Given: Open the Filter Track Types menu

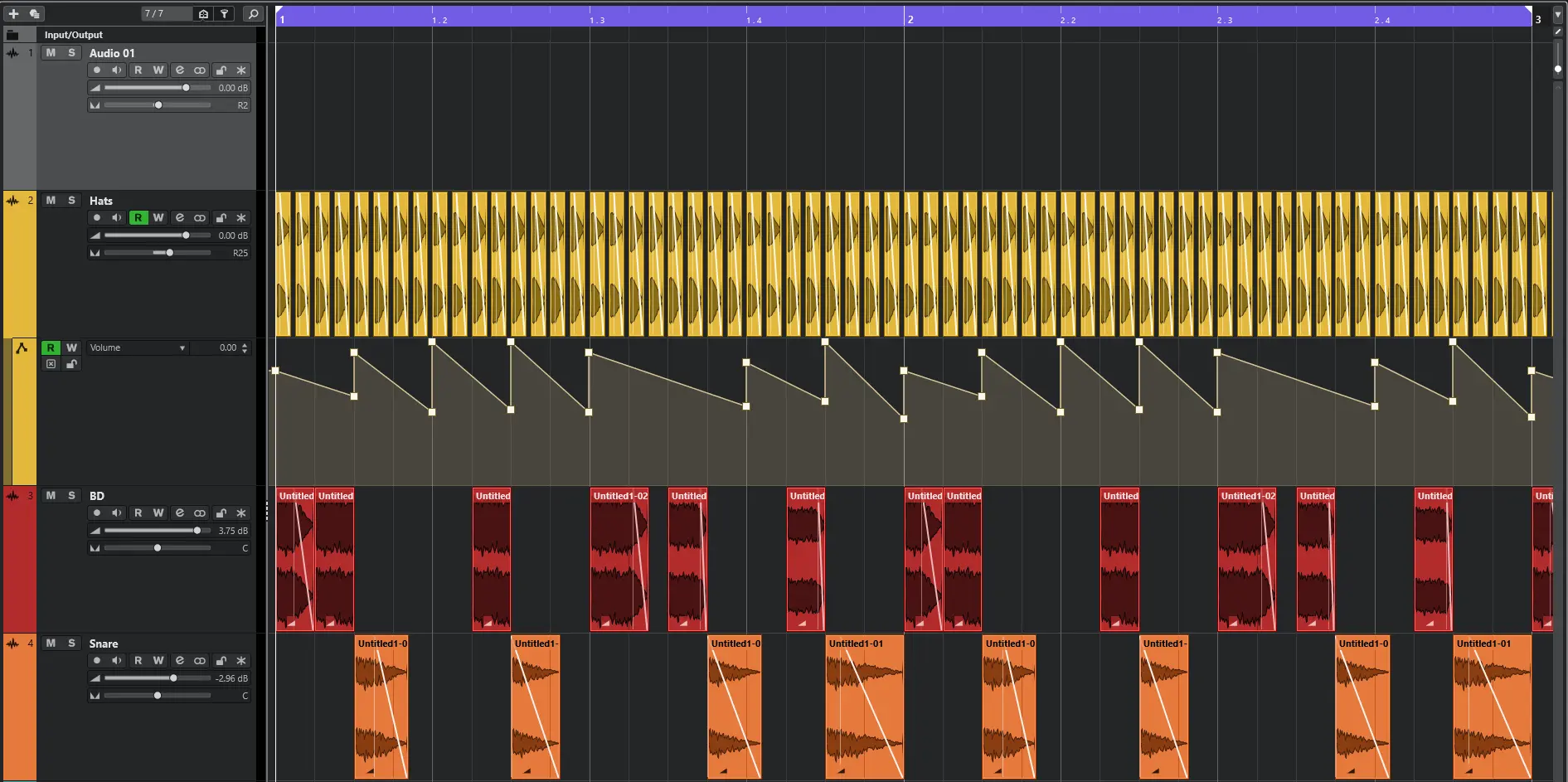Looking at the screenshot, I should [x=224, y=14].
